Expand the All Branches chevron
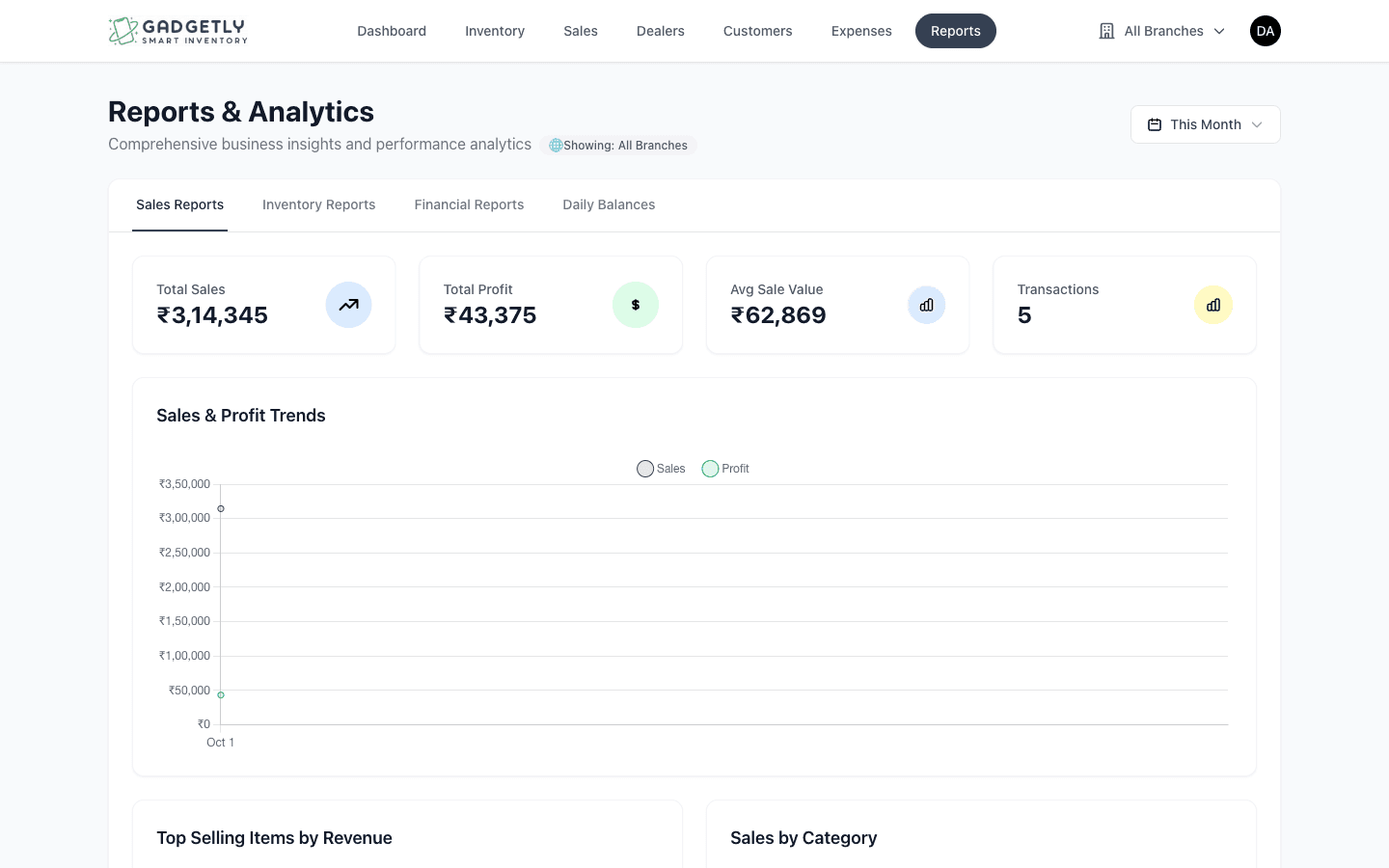1389x868 pixels. (1219, 31)
